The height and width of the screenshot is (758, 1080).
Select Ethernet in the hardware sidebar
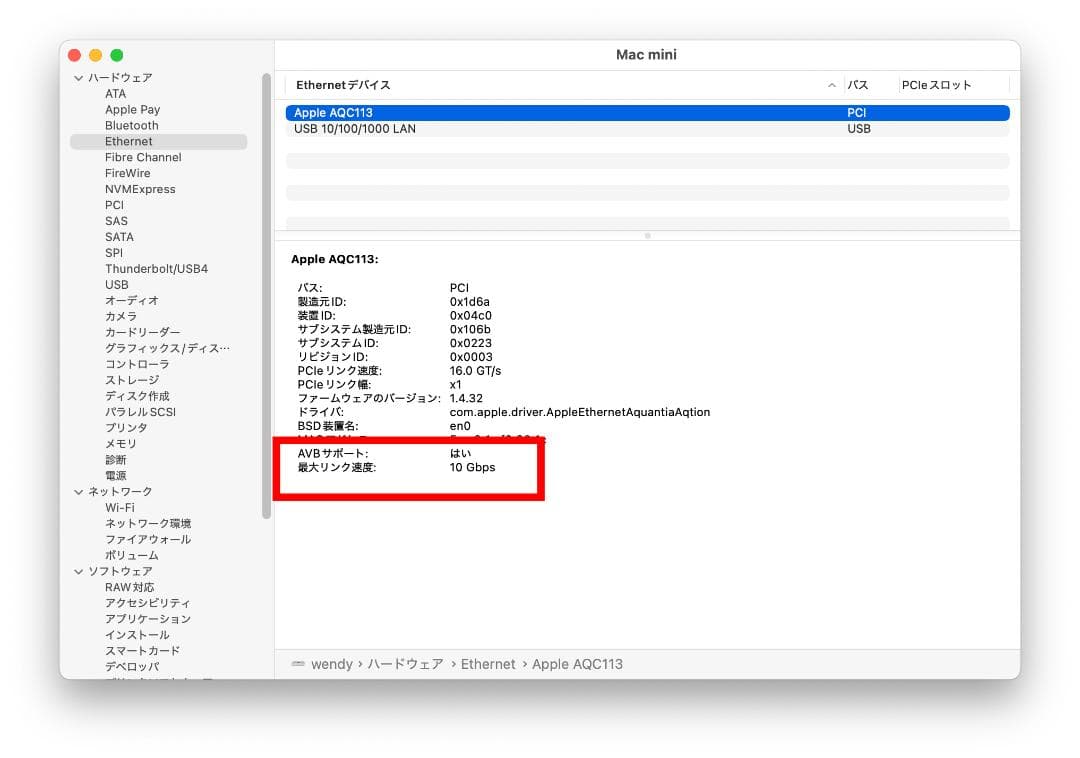(x=128, y=141)
